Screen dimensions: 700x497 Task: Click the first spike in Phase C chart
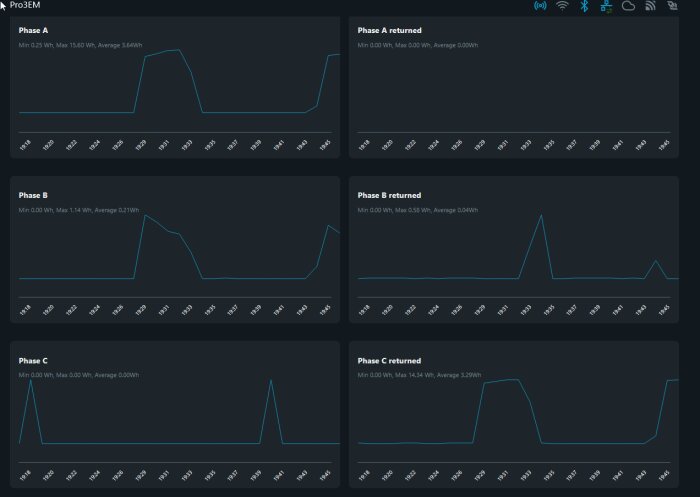30,380
